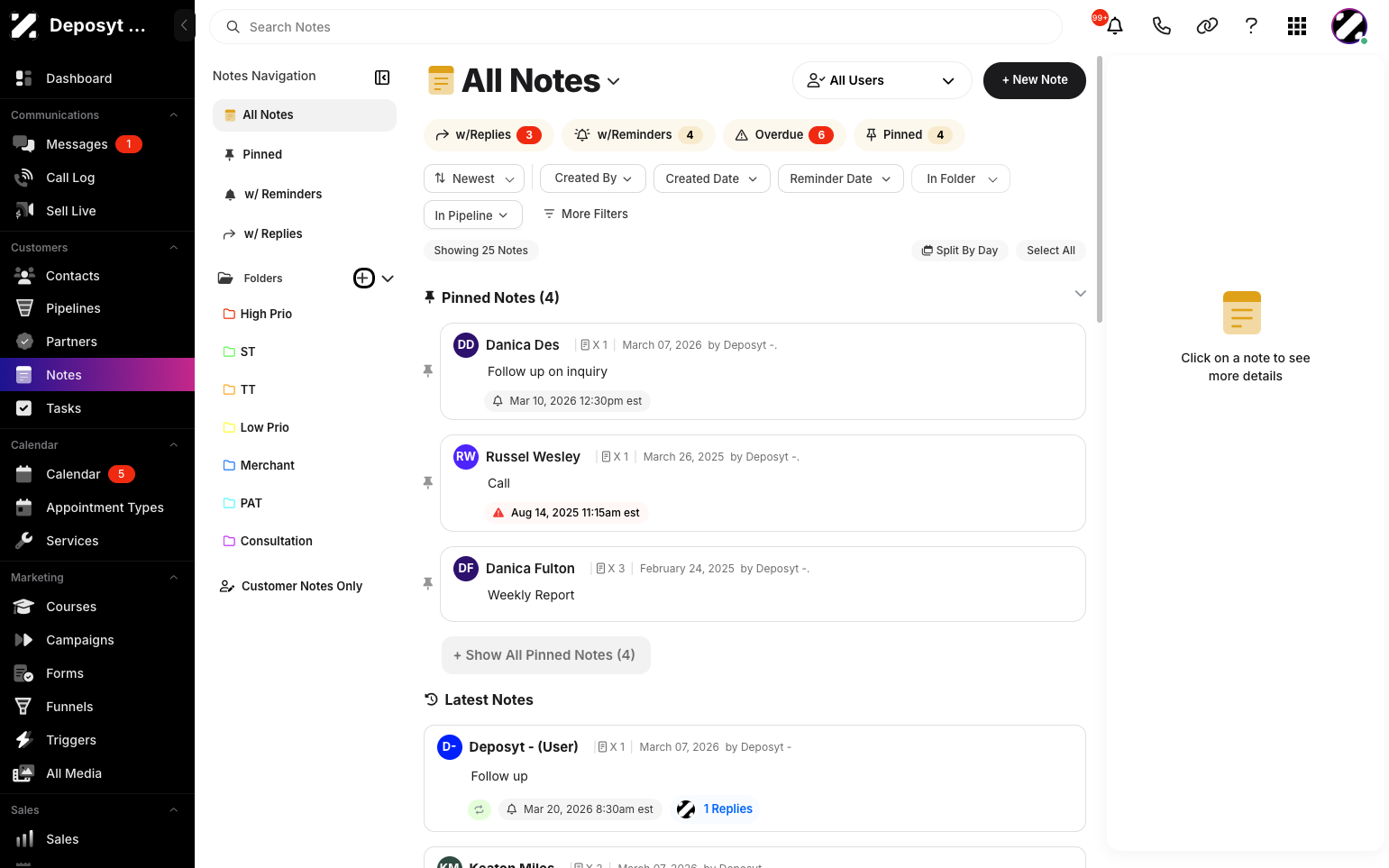
Task: Click the chain link icon in header
Action: tap(1207, 26)
